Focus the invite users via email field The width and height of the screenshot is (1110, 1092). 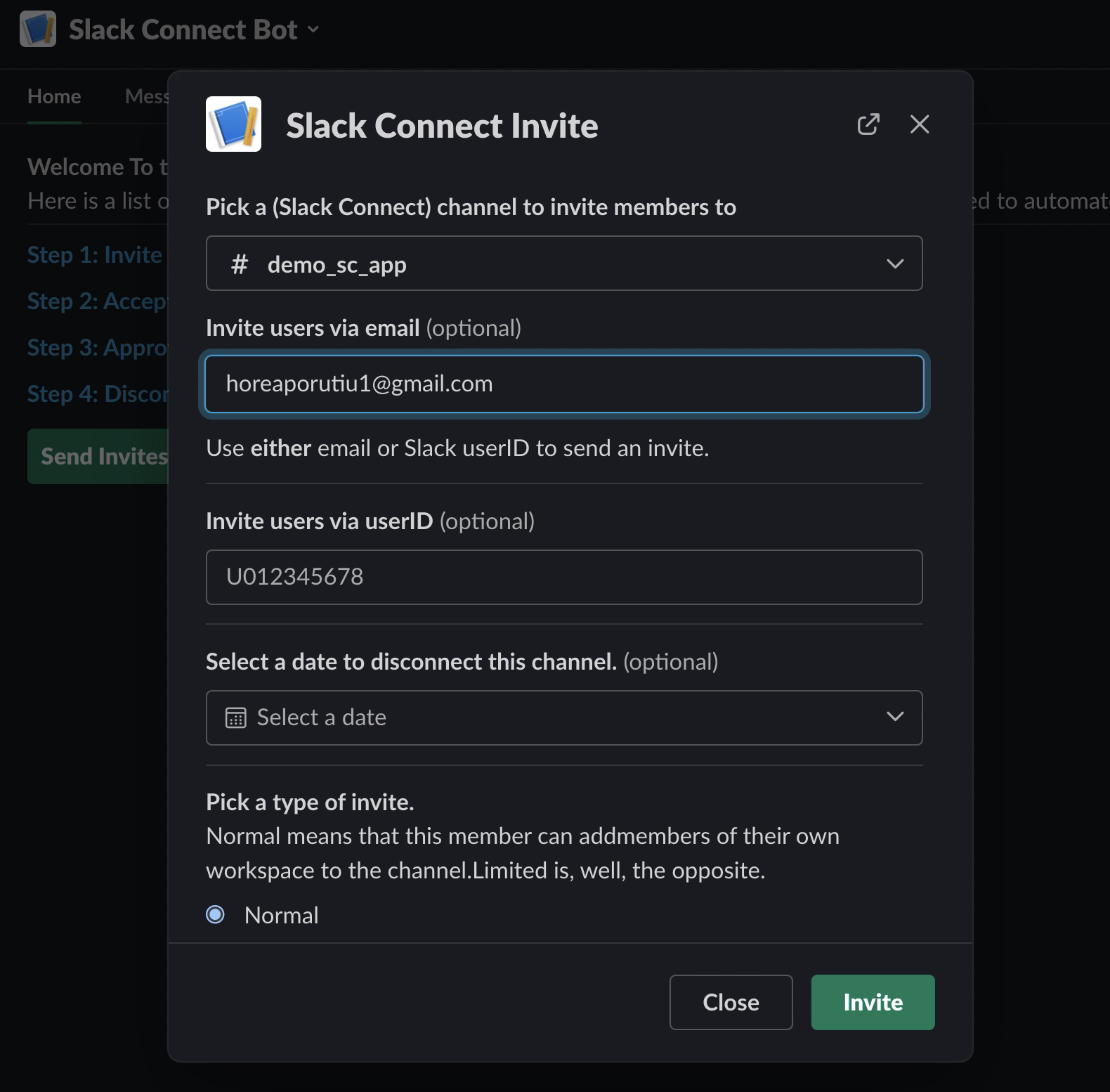tap(564, 384)
